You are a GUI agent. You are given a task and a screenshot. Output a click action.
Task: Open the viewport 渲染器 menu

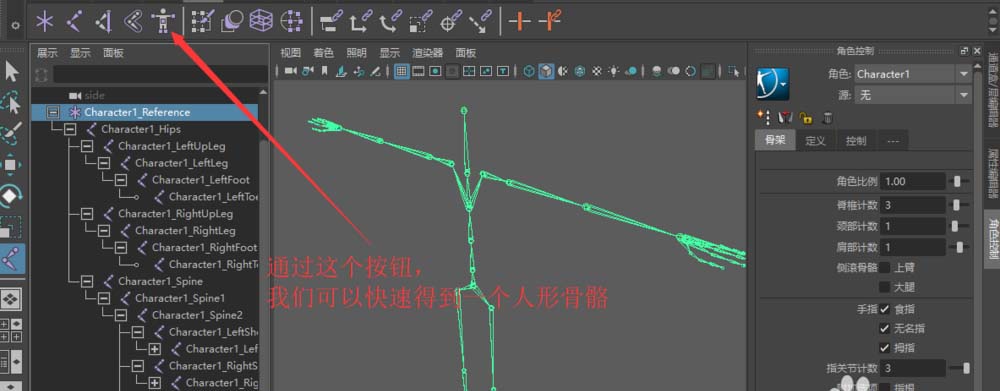[427, 53]
